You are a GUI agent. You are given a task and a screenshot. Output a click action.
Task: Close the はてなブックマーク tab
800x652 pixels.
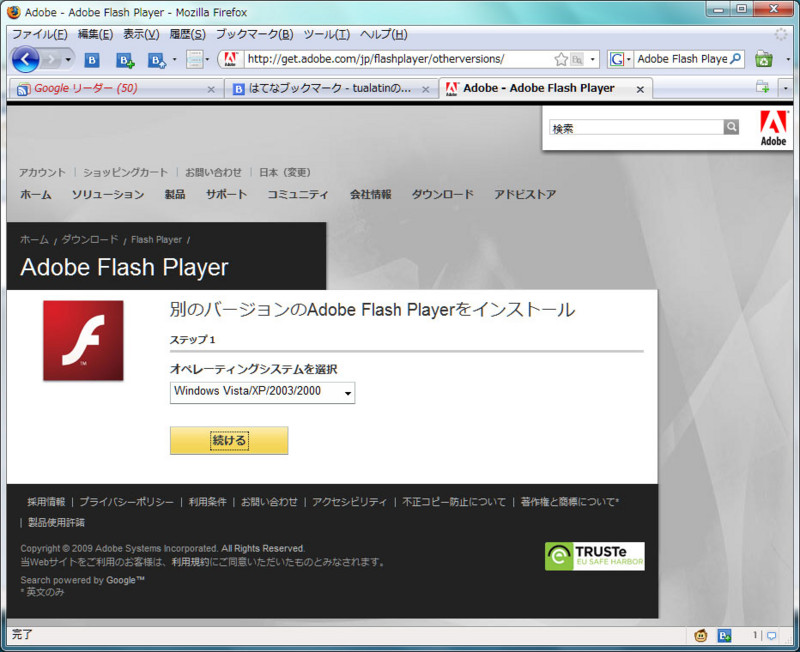pyautogui.click(x=425, y=90)
